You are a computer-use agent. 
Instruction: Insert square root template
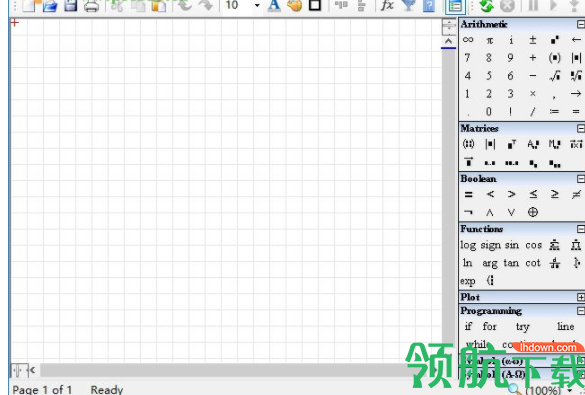pos(554,76)
